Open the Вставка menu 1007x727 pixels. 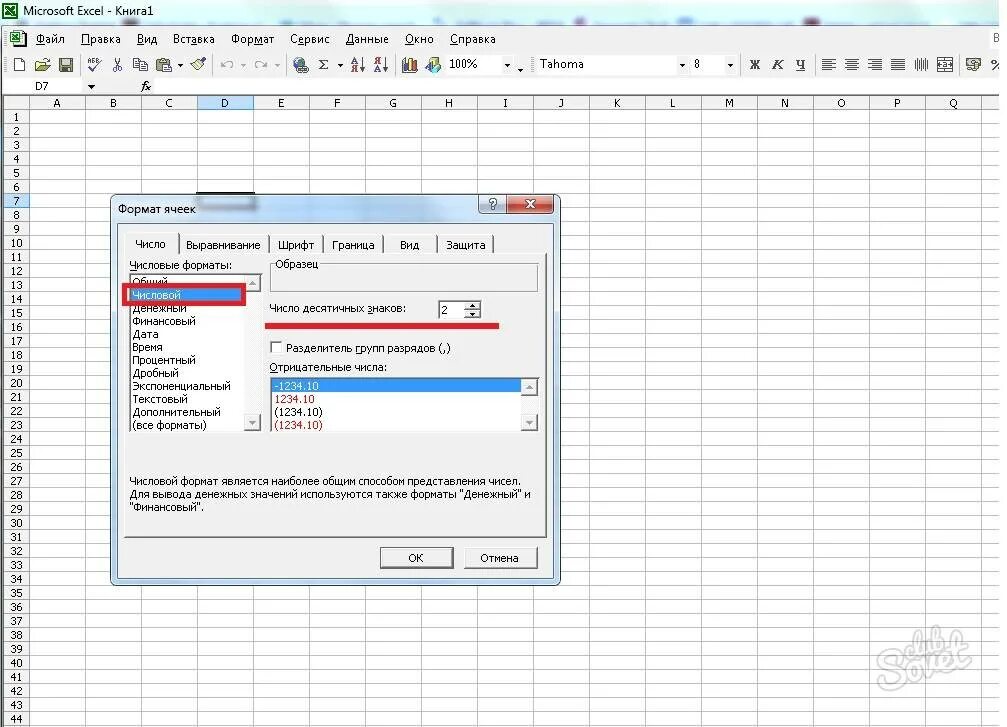tap(194, 39)
